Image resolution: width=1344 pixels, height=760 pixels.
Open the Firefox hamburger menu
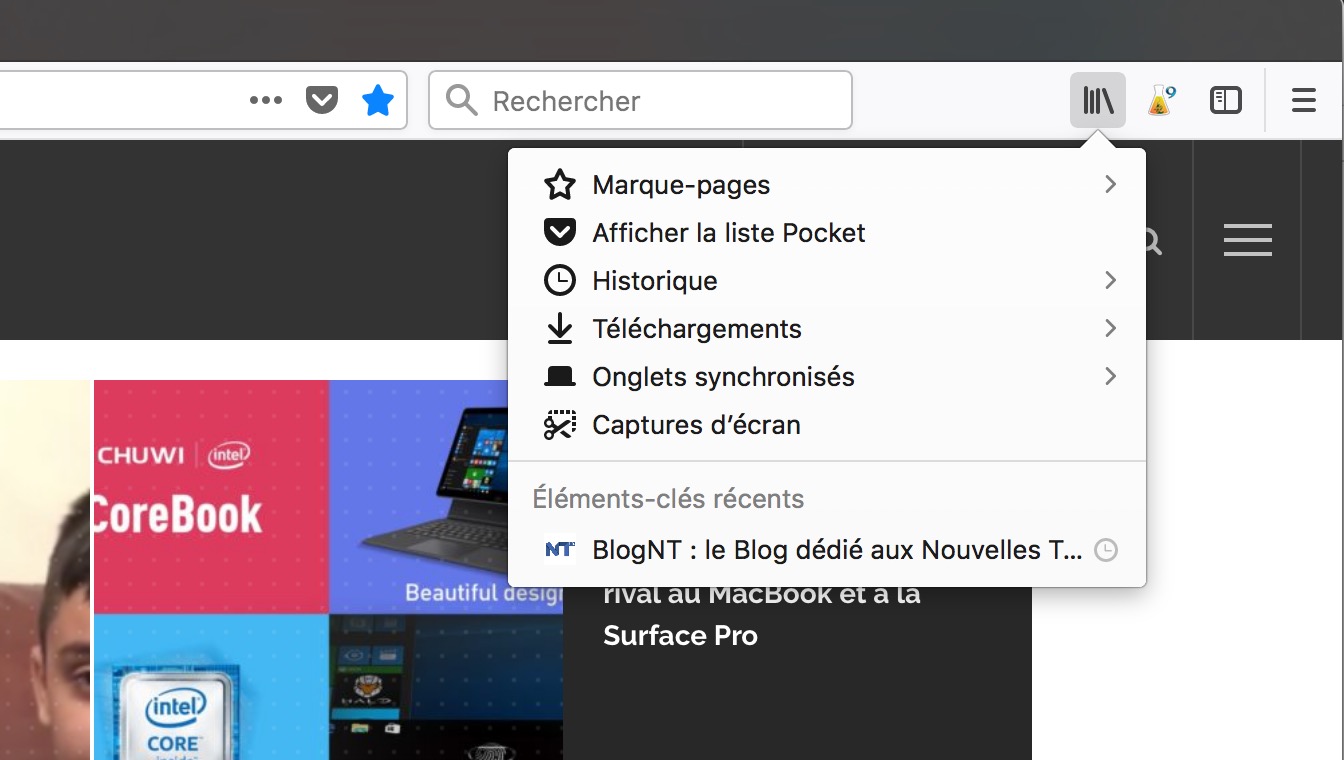1303,101
